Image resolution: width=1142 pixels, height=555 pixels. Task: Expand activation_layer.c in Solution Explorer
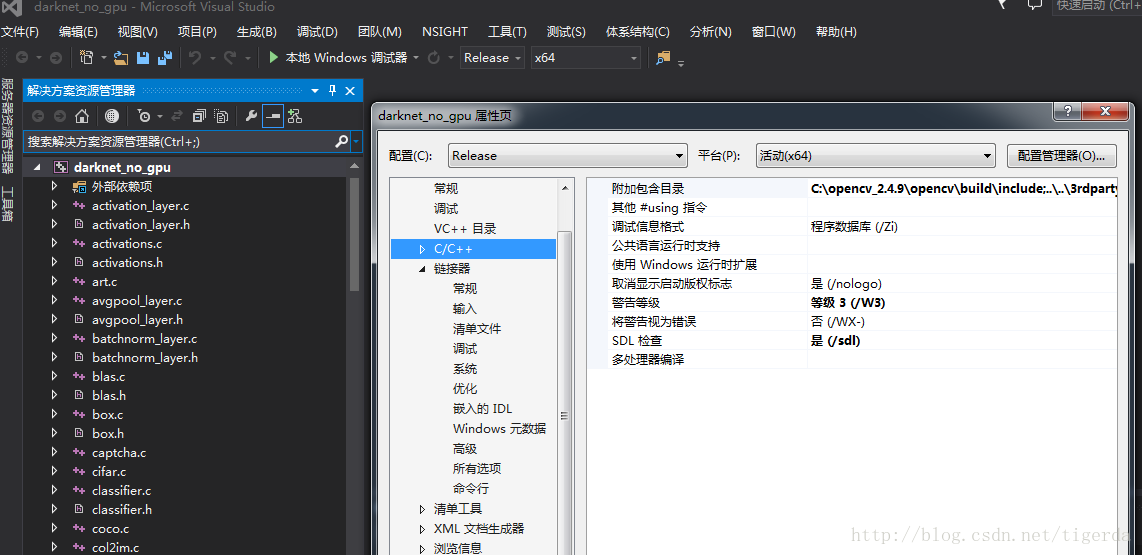[x=54, y=205]
